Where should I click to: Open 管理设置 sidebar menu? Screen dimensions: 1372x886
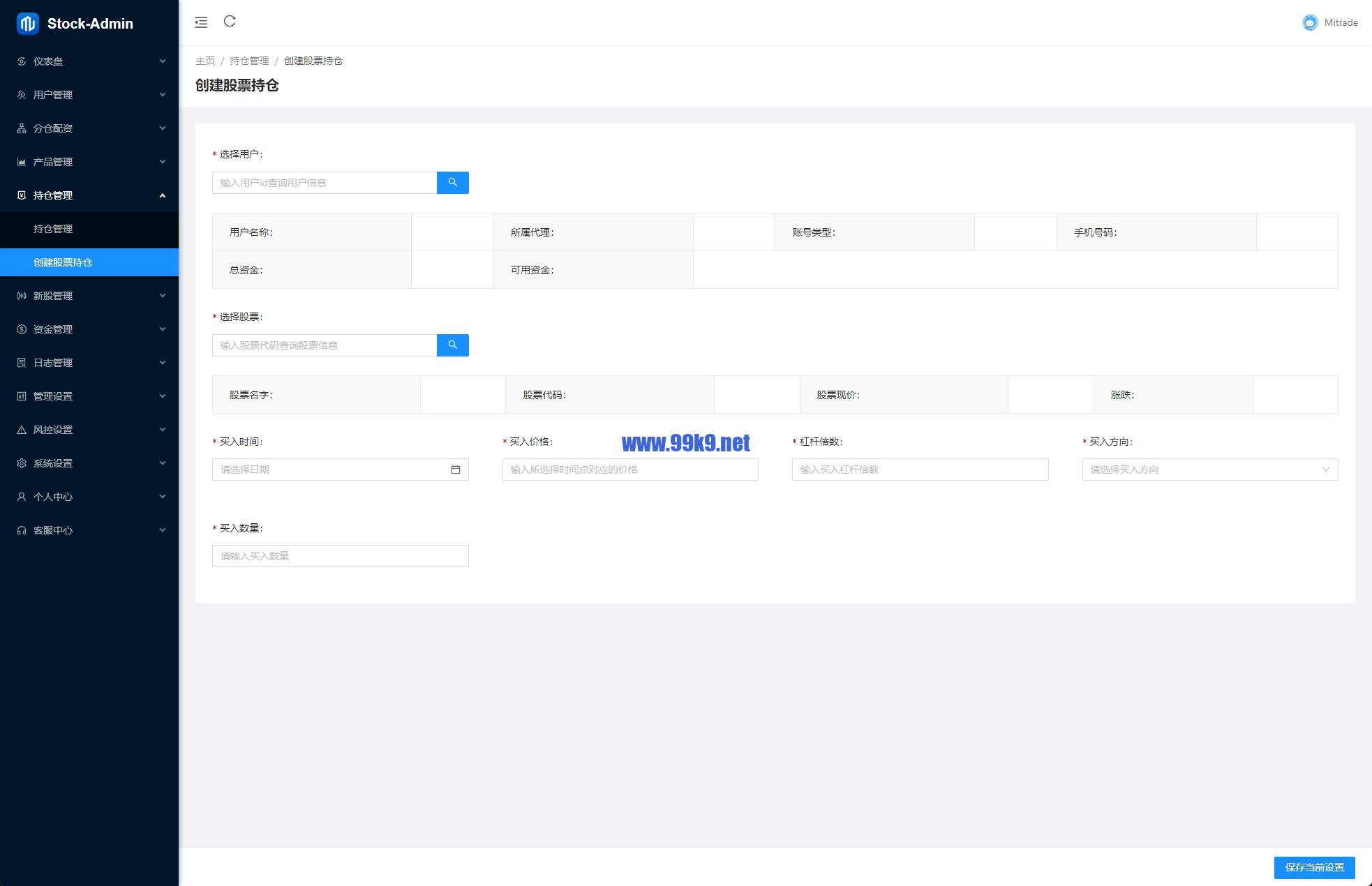tap(89, 396)
